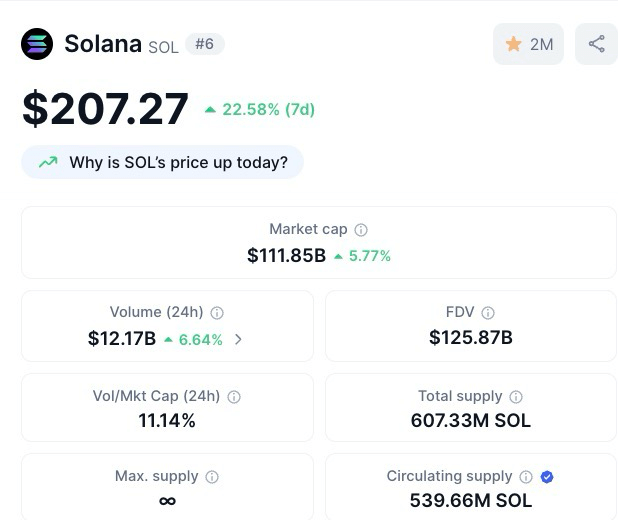Click the Market cap info icon
Viewport: 618px width, 520px height.
tap(361, 230)
